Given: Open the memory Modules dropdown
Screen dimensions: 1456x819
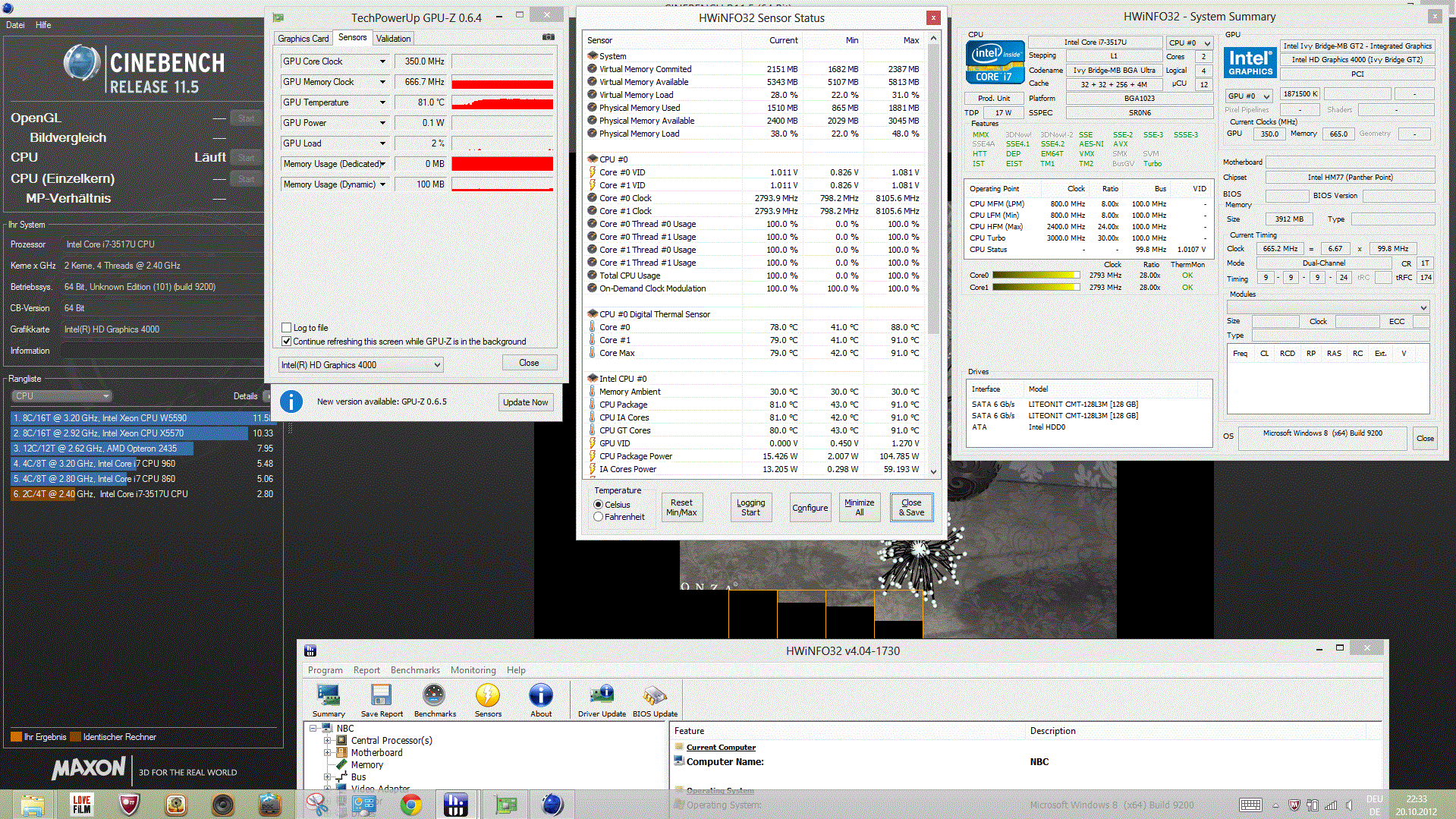Looking at the screenshot, I should pos(1328,307).
